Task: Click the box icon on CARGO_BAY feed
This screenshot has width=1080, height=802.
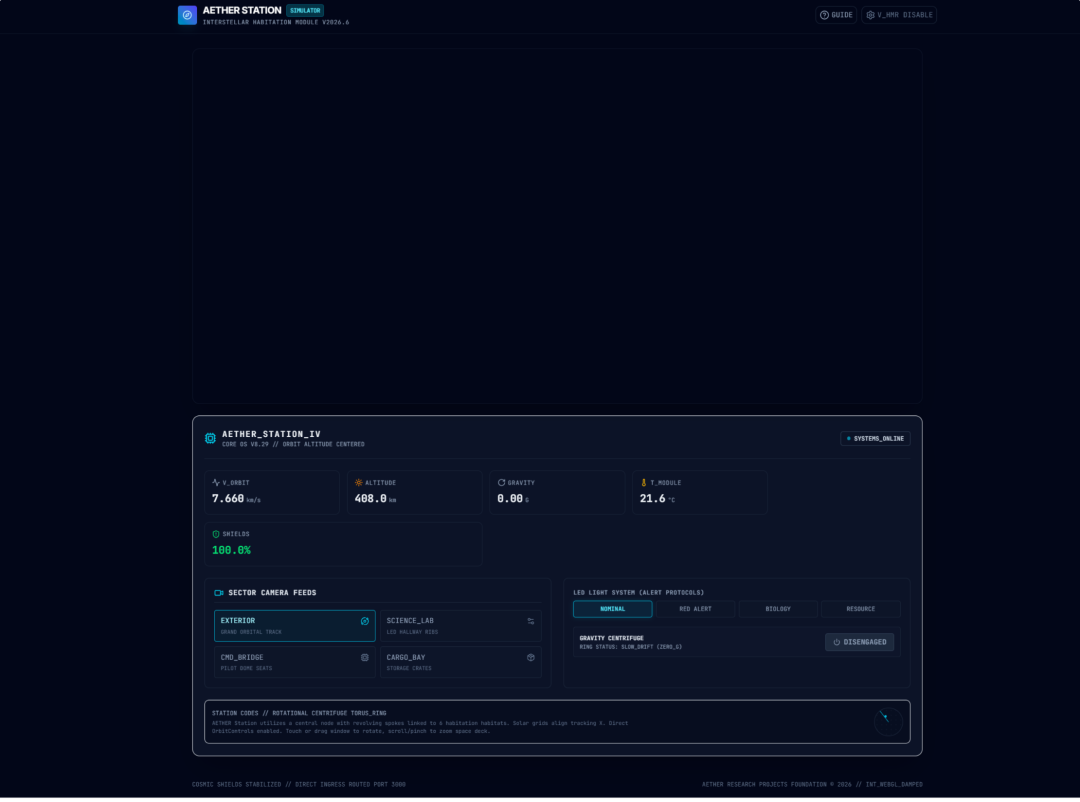Action: 531,657
